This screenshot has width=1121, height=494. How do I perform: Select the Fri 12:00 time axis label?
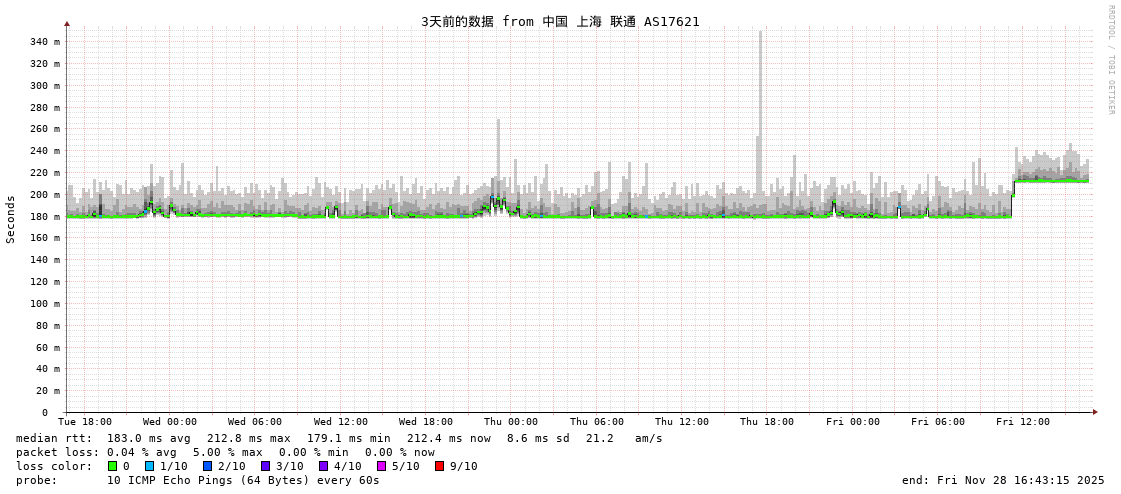pyautogui.click(x=1023, y=422)
